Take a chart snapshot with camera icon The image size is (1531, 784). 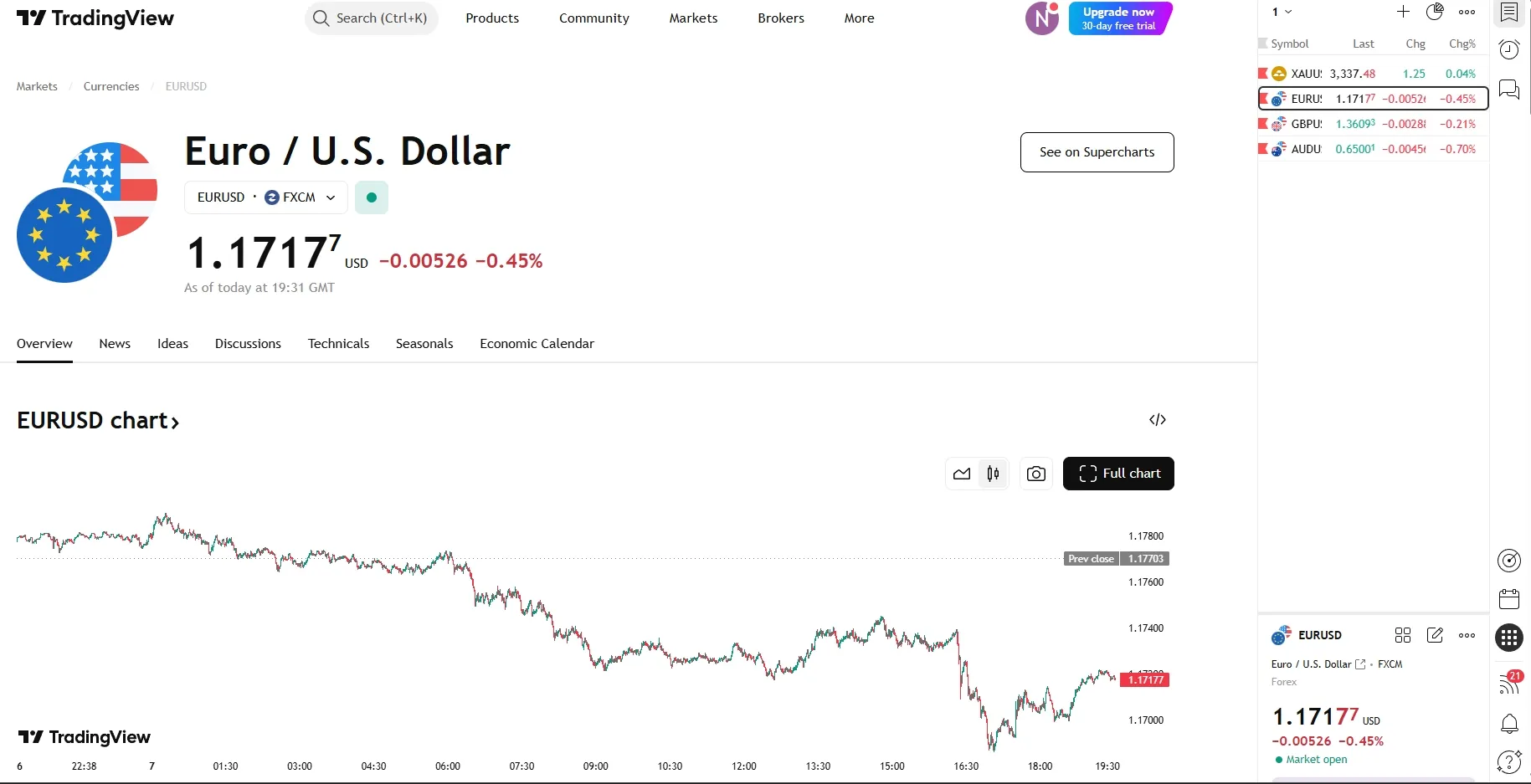tap(1035, 474)
